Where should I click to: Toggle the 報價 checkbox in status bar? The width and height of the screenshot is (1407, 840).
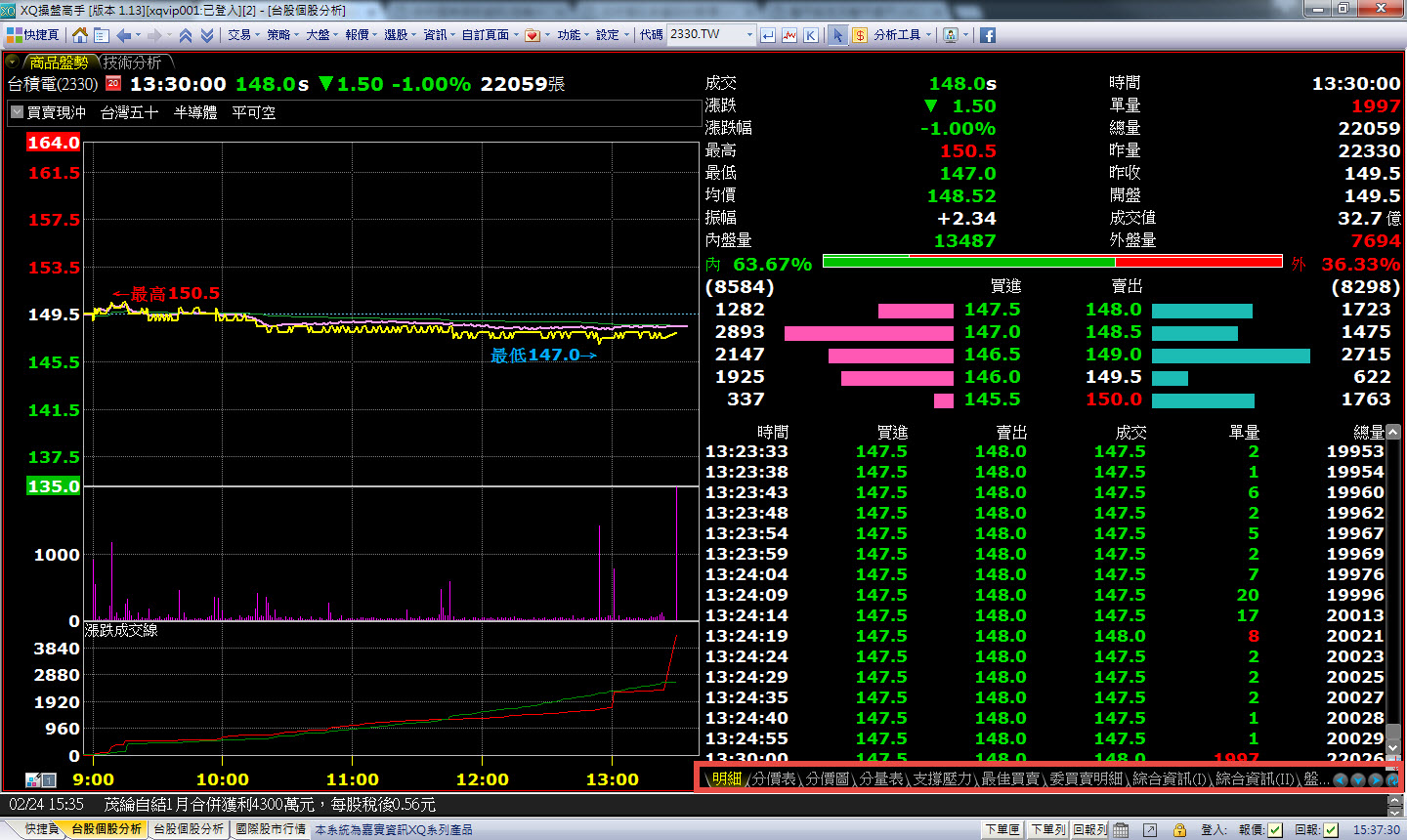(1275, 829)
